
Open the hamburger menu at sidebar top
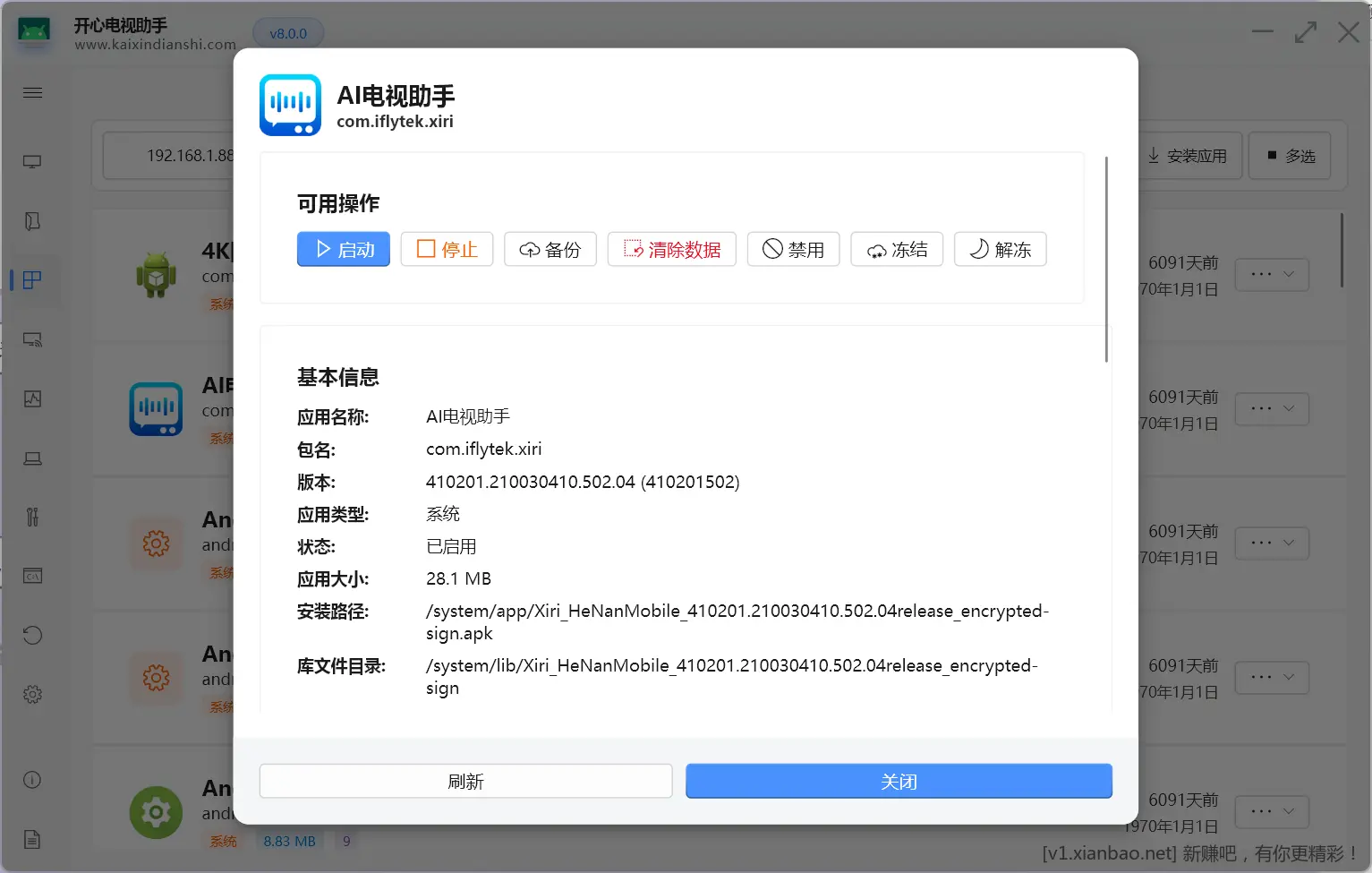tap(32, 92)
